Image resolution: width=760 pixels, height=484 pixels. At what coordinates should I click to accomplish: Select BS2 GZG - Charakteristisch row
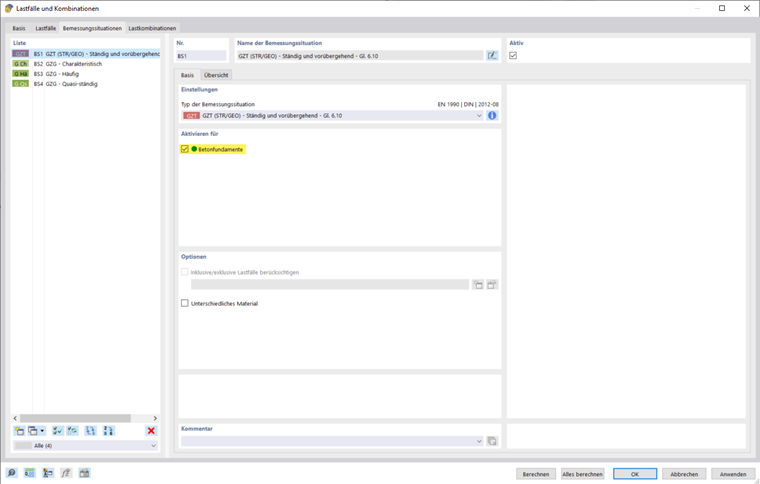[86, 64]
